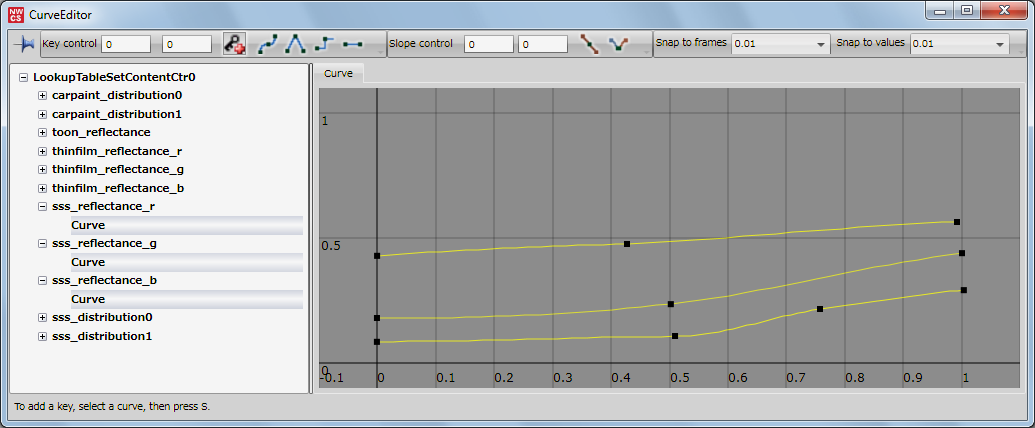Click the pin icon at toolbar start

pos(24,44)
